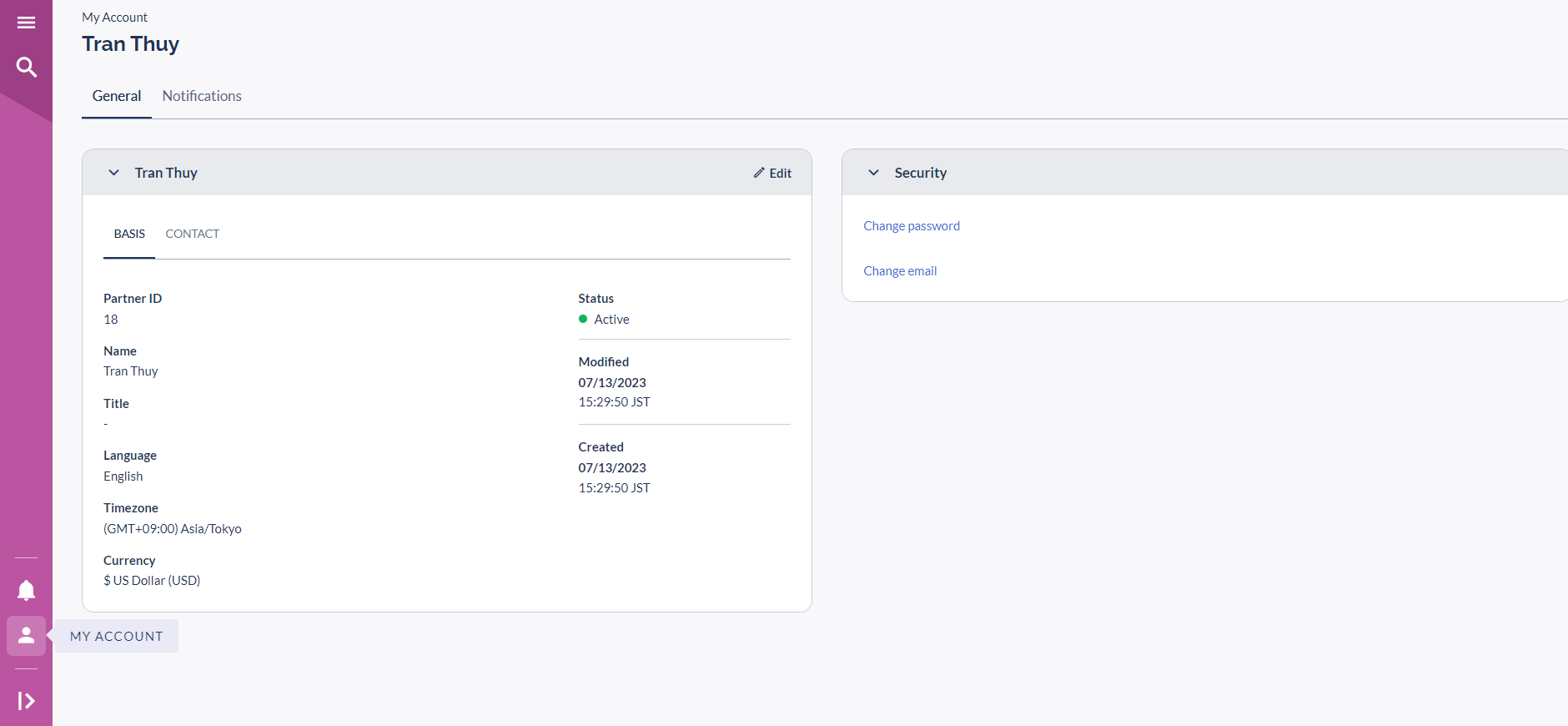Open the CONTACT sub-tab
The width and height of the screenshot is (1568, 726).
point(192,234)
